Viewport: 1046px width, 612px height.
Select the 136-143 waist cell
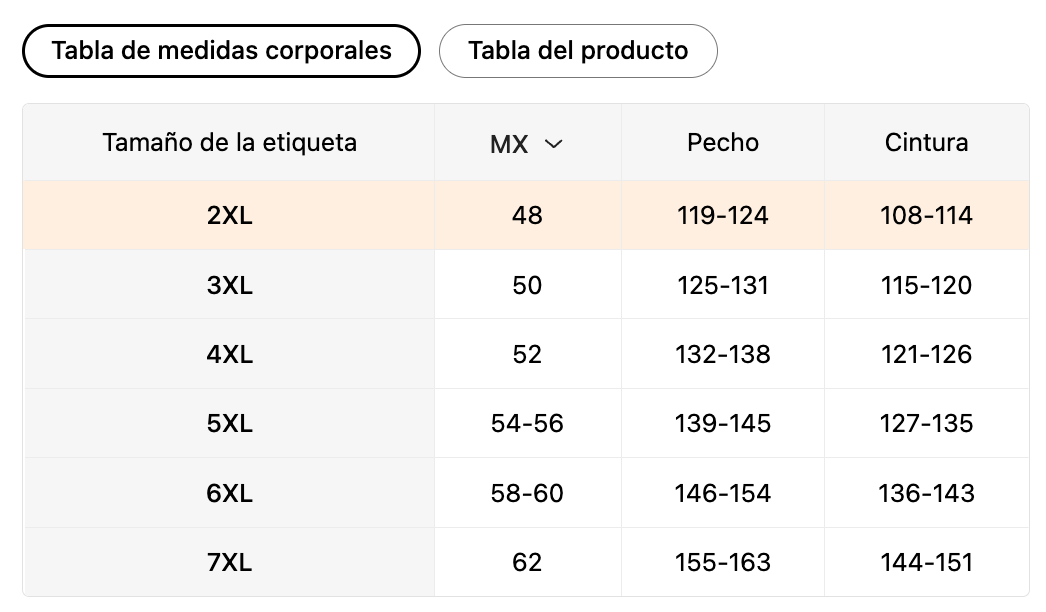click(x=926, y=493)
